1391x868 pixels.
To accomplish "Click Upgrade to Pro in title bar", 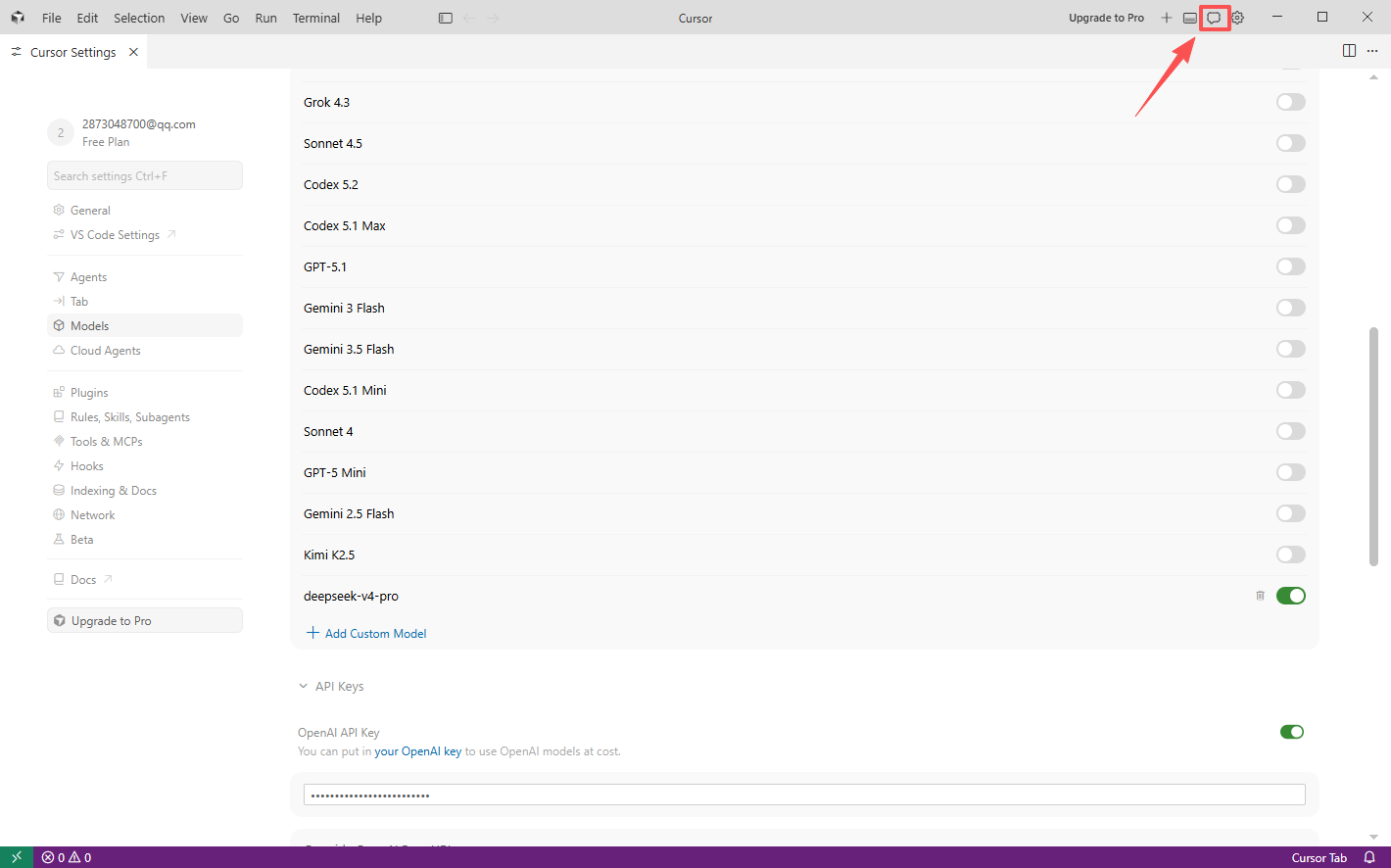I will coord(1107,18).
